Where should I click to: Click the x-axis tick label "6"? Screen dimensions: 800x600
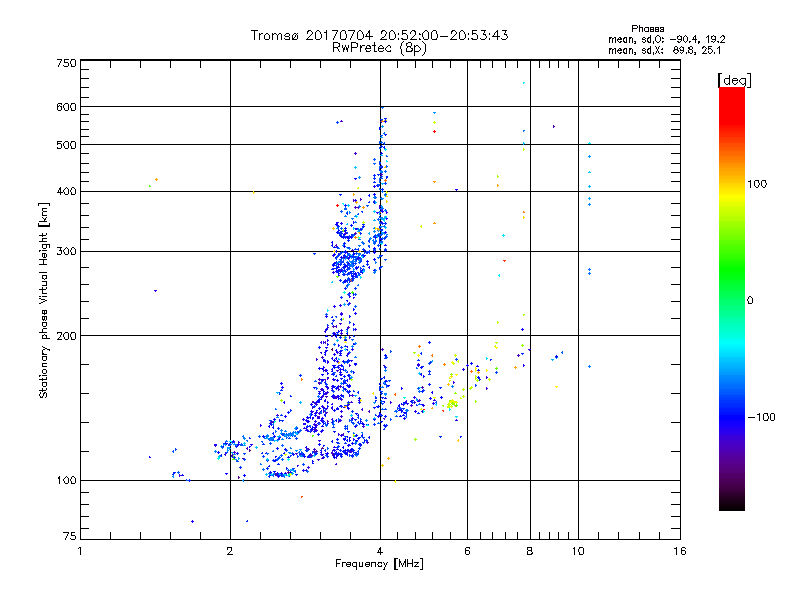[x=467, y=551]
